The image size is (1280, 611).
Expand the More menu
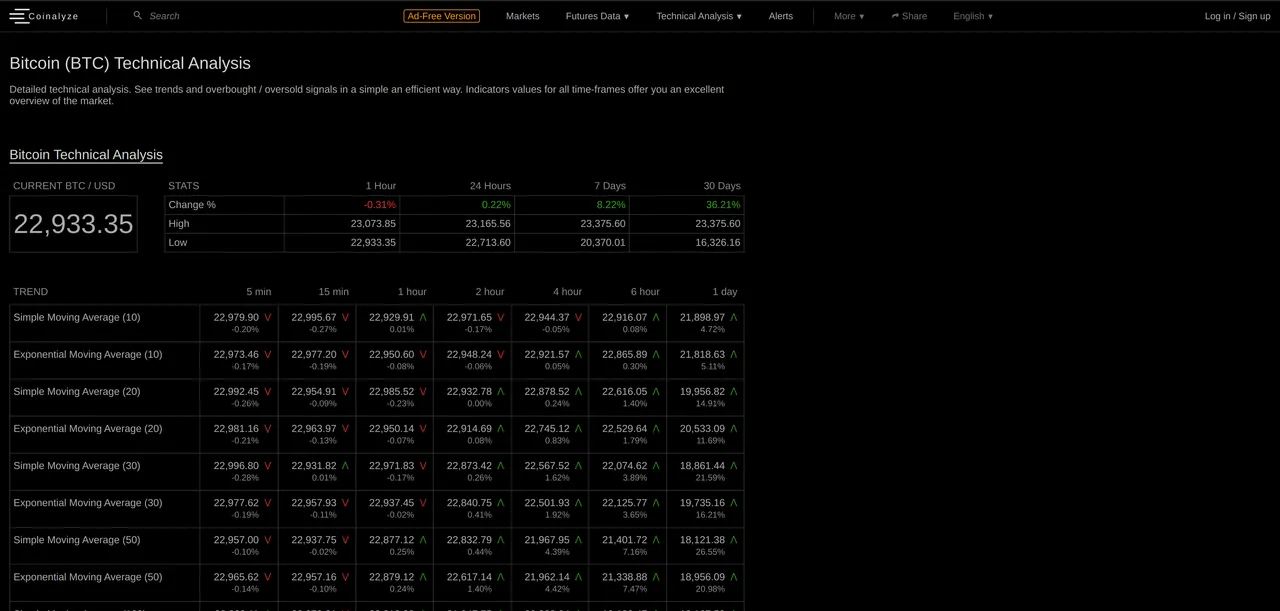click(849, 16)
